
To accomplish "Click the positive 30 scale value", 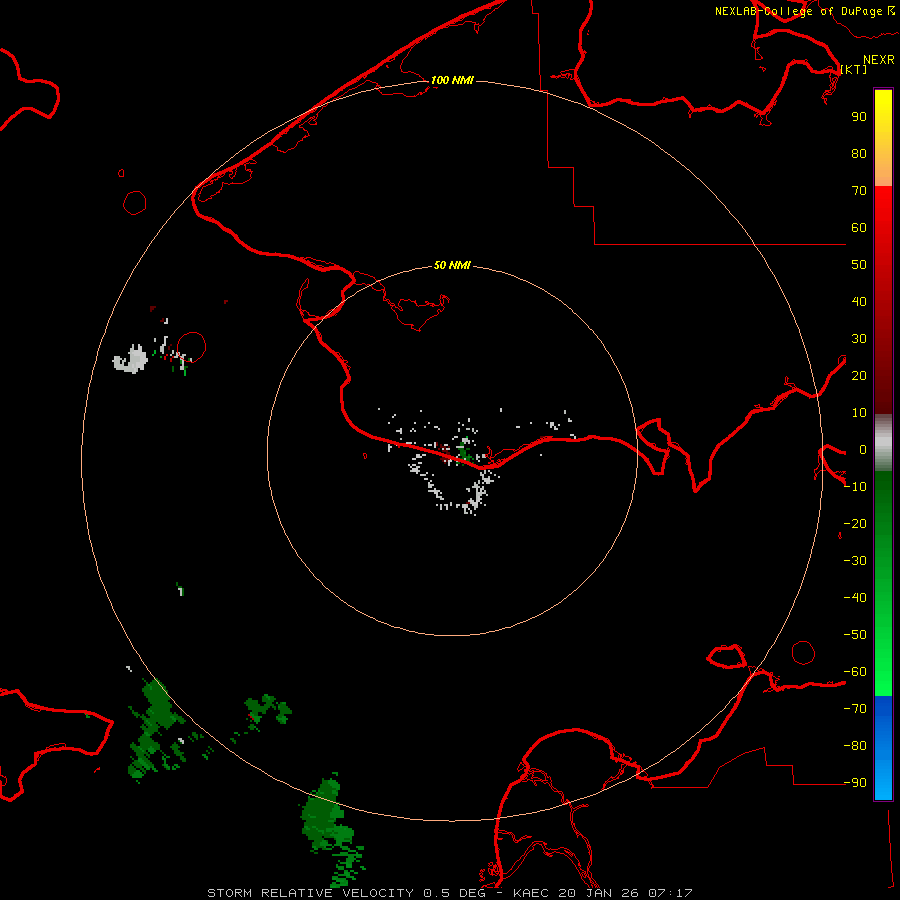I will click(859, 339).
